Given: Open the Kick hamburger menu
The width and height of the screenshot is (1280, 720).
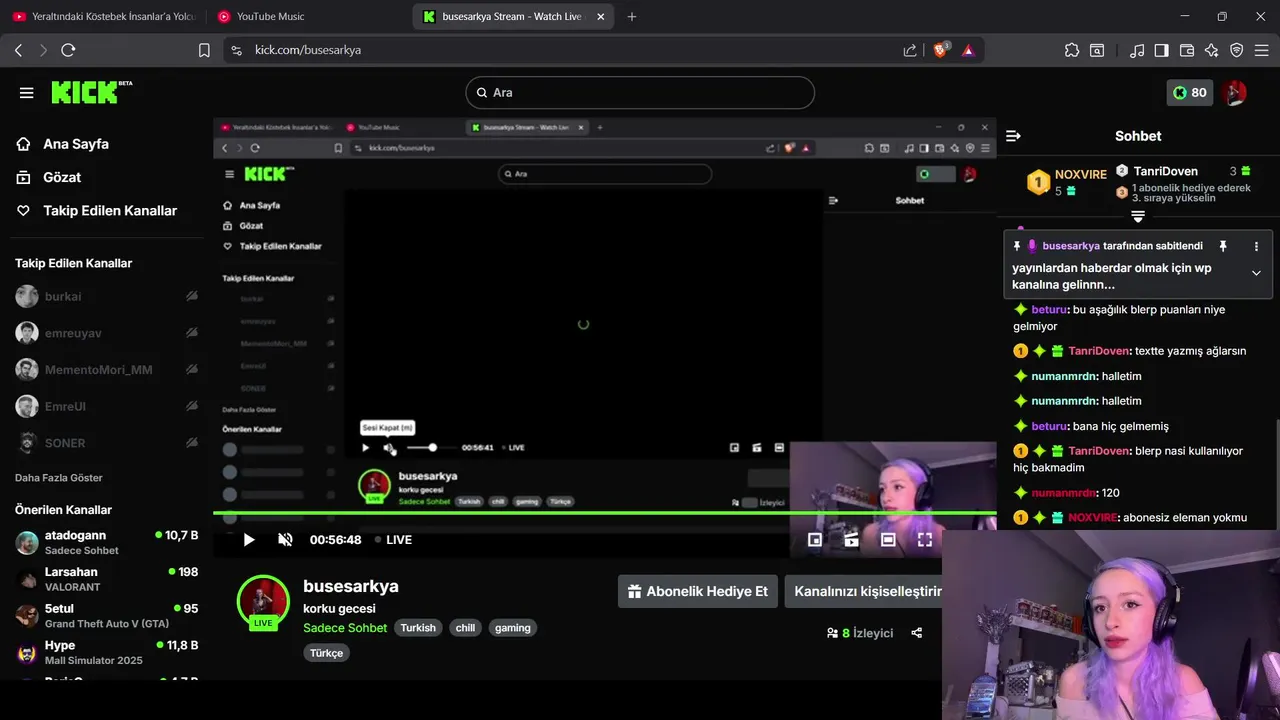Looking at the screenshot, I should click(x=26, y=92).
